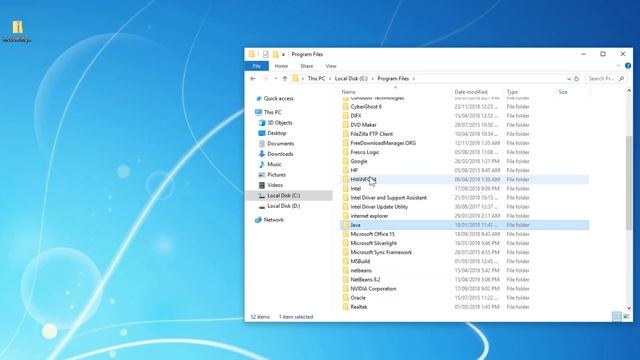This screenshot has width=640, height=360.
Task: Select the DIFX folder
Action: [x=464, y=116]
